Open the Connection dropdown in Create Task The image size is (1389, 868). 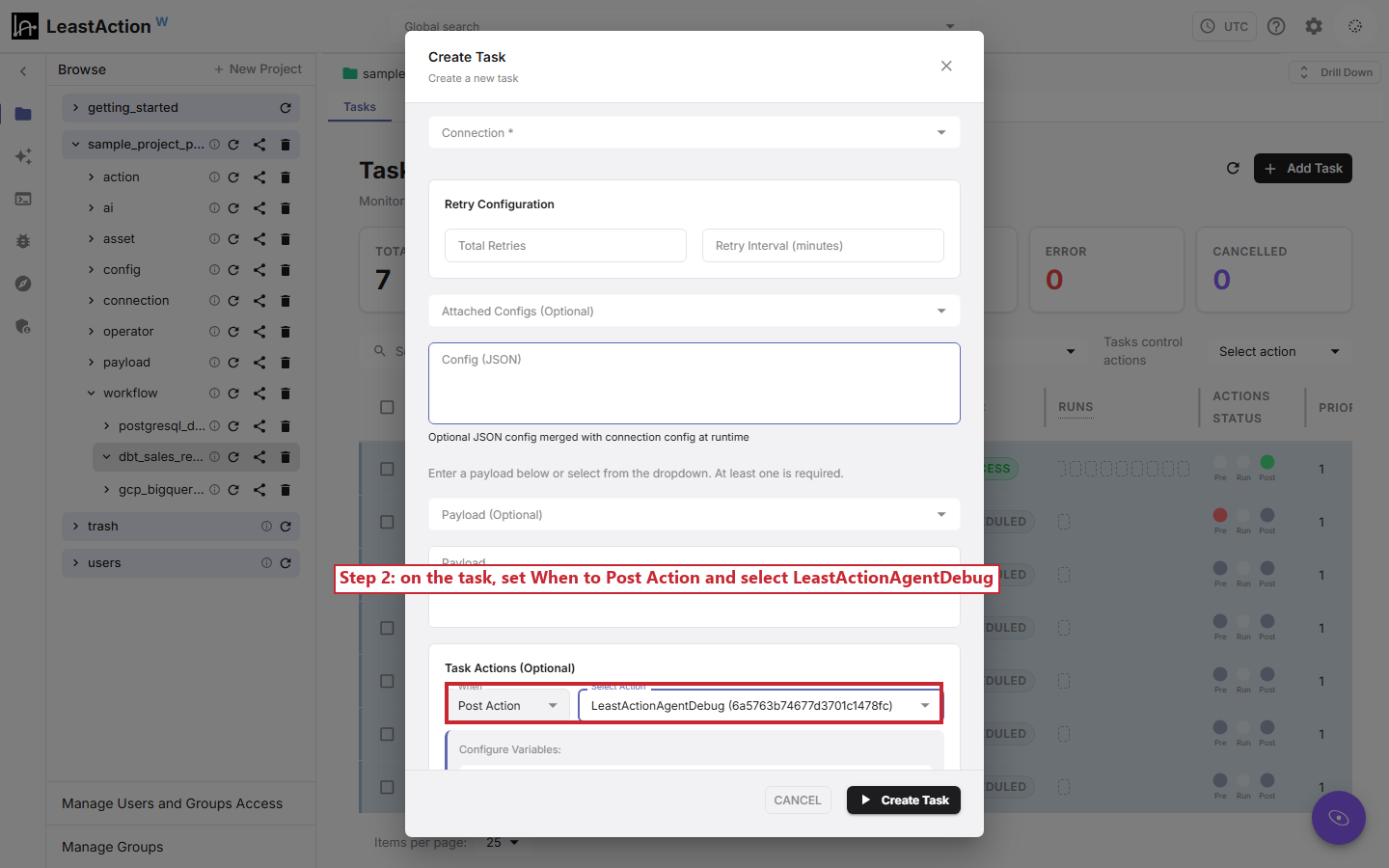(694, 133)
